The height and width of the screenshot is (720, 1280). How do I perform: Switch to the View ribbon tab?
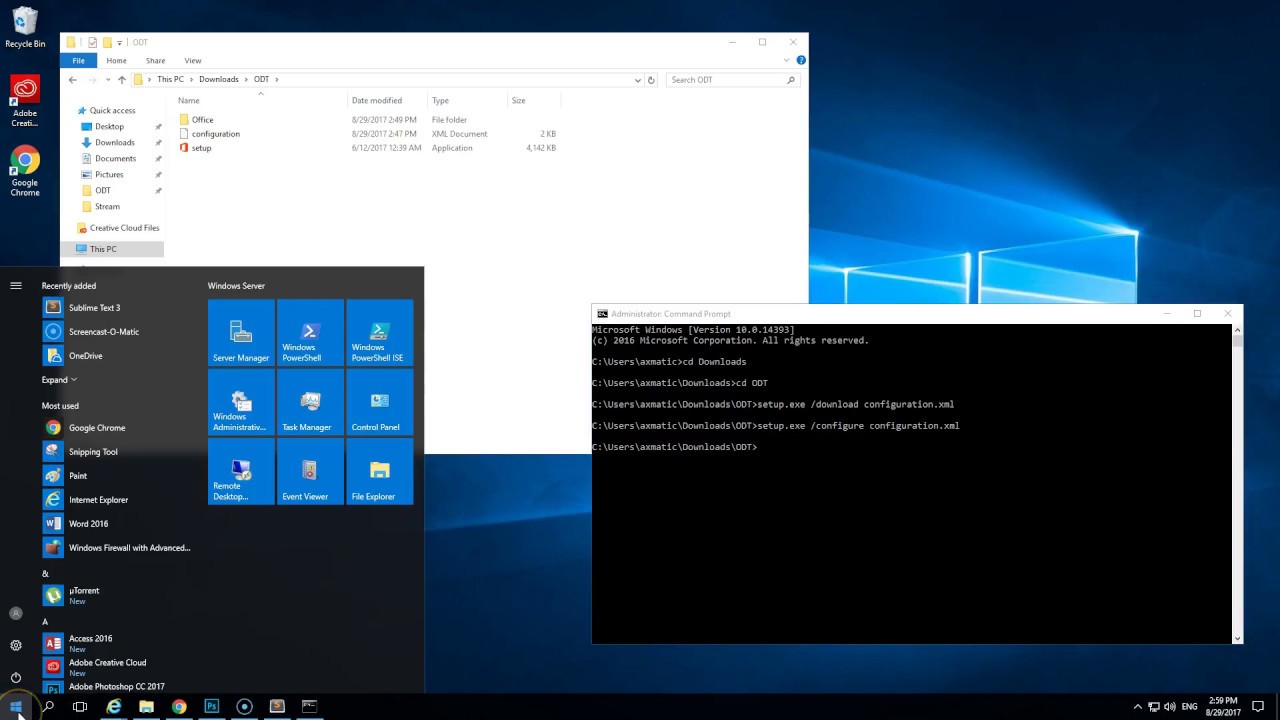pos(193,61)
